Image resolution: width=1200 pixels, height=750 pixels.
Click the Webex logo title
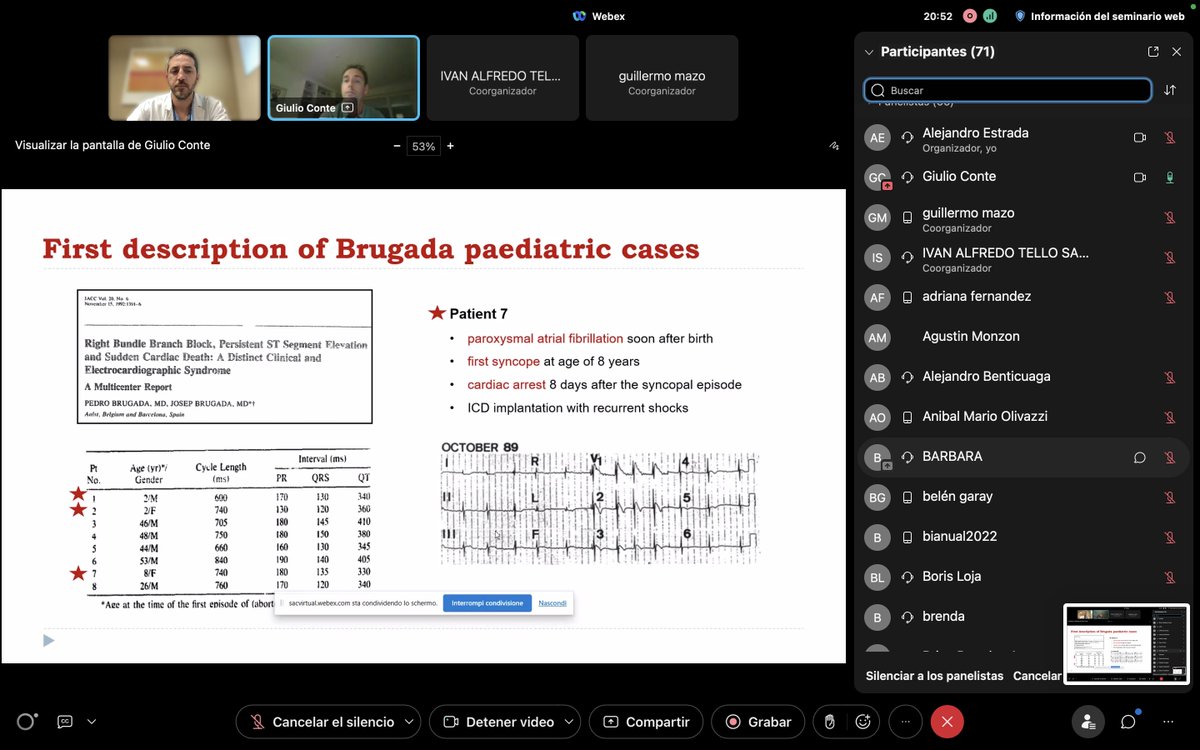point(599,16)
